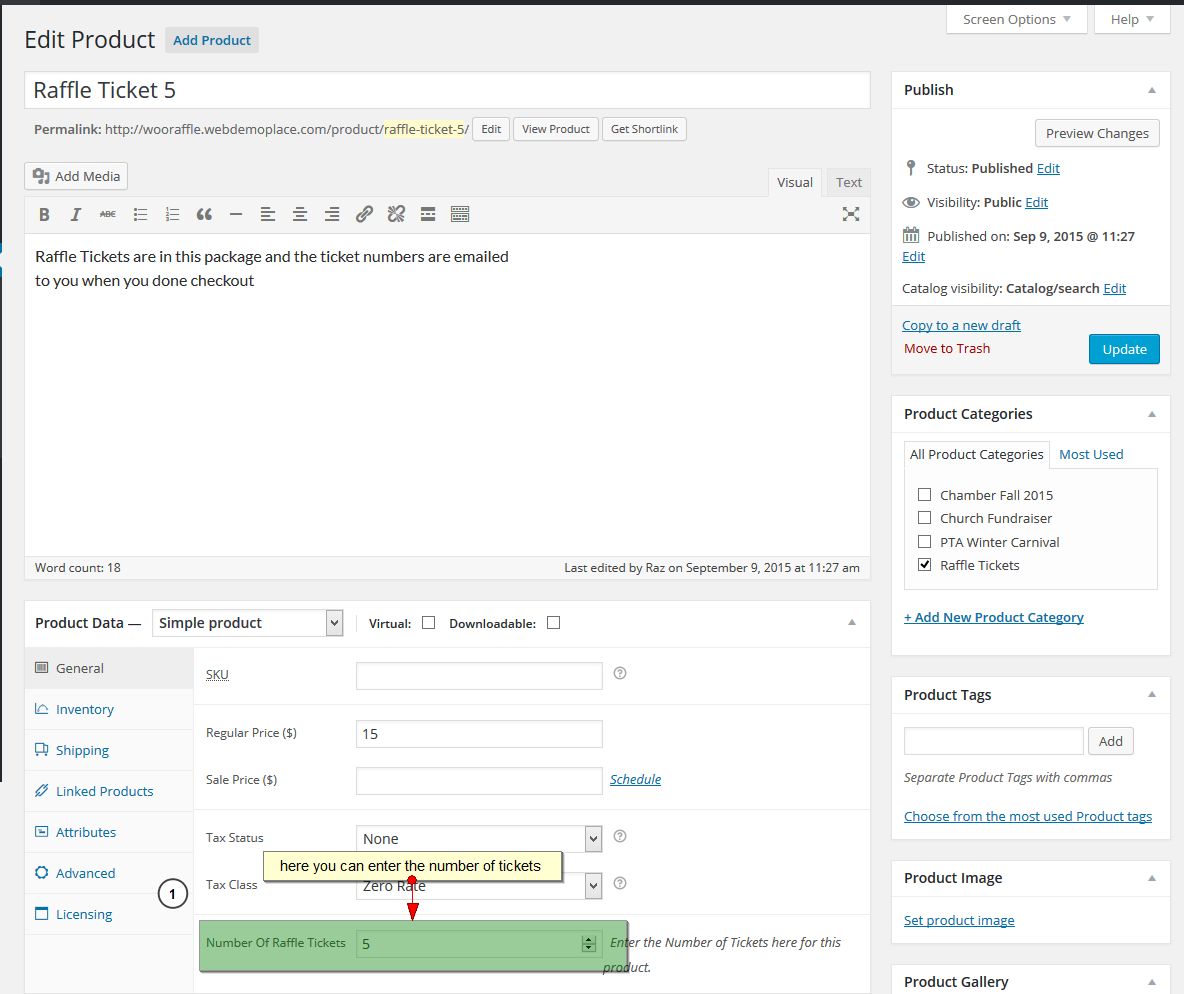This screenshot has height=994, width=1184.
Task: Click the Set product image link
Action: point(959,920)
